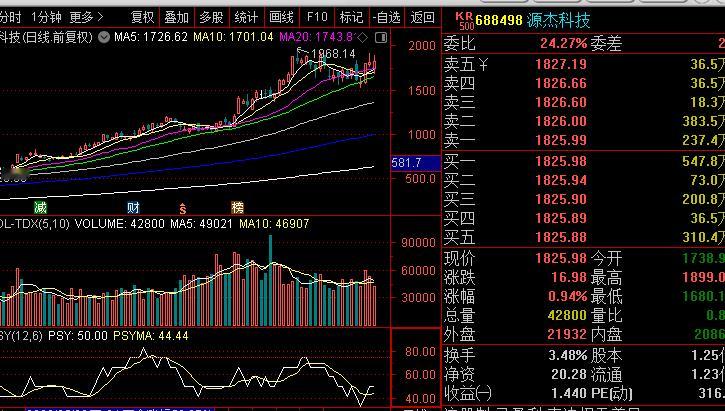Click the 内盘 label
Screen dimensions: 725x411
click(x=606, y=334)
